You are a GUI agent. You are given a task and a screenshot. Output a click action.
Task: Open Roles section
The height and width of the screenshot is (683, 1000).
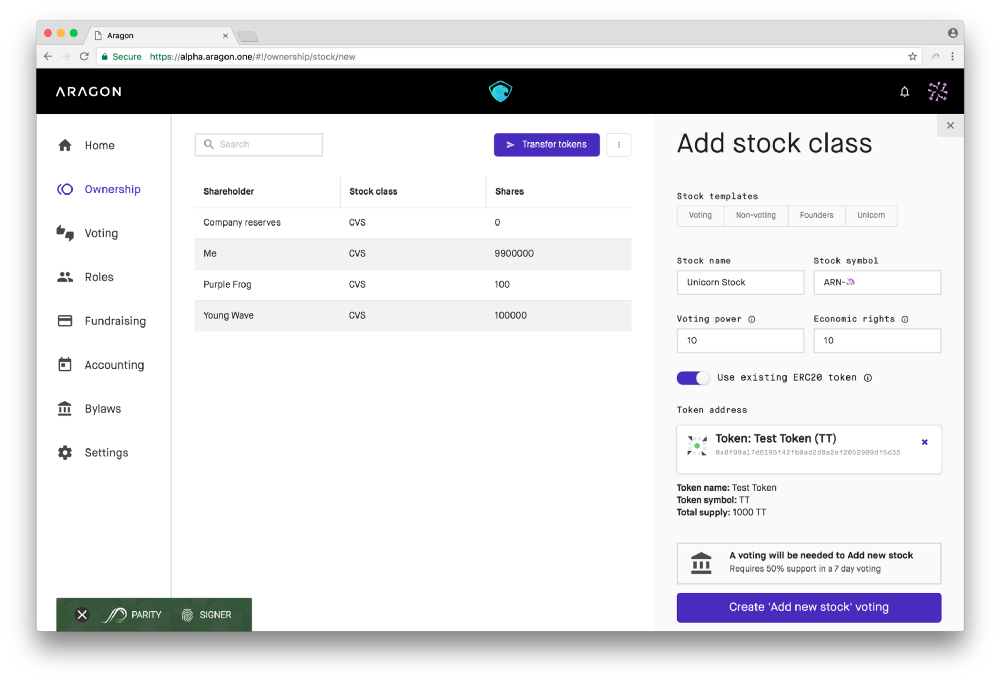(85, 277)
